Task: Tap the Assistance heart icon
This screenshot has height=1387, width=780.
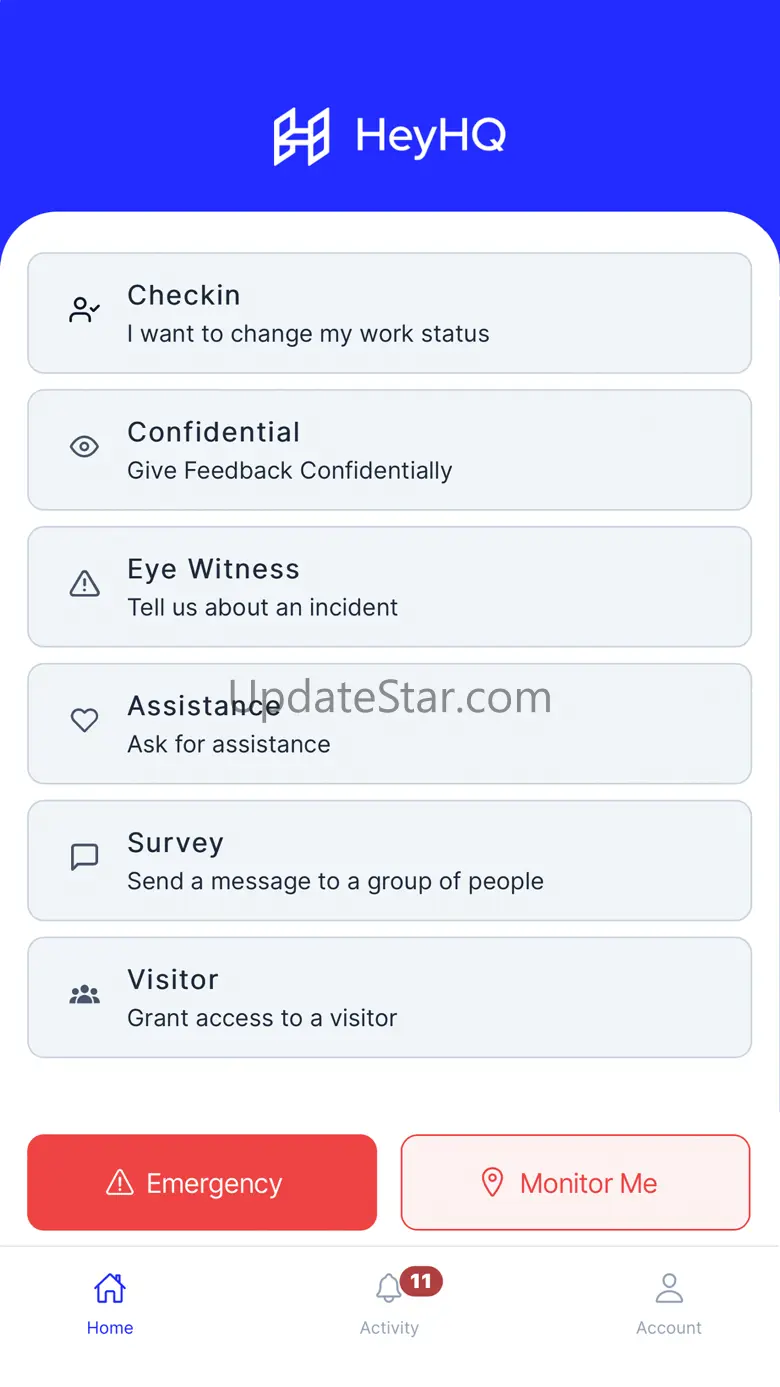Action: (x=84, y=720)
